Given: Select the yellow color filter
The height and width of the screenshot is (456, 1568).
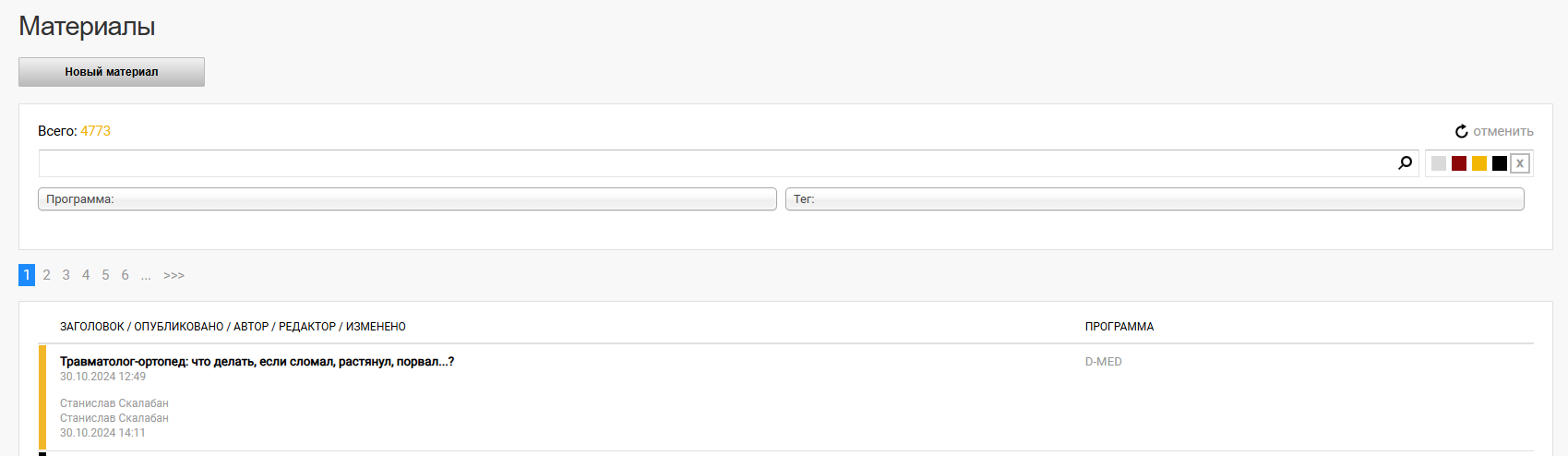Looking at the screenshot, I should click(1479, 163).
